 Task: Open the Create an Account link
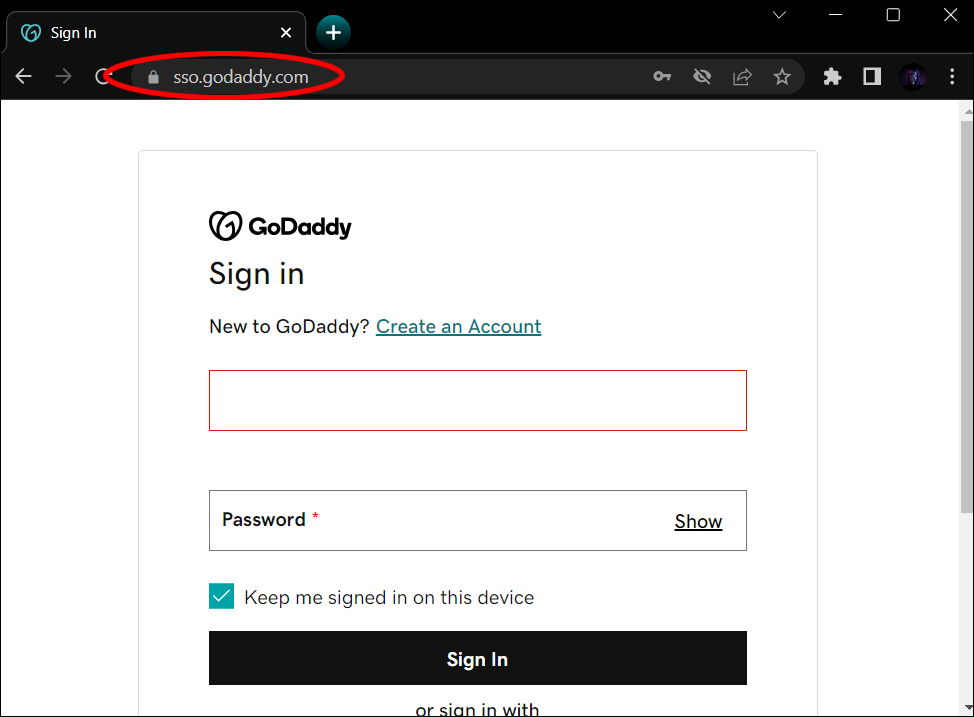(x=458, y=326)
